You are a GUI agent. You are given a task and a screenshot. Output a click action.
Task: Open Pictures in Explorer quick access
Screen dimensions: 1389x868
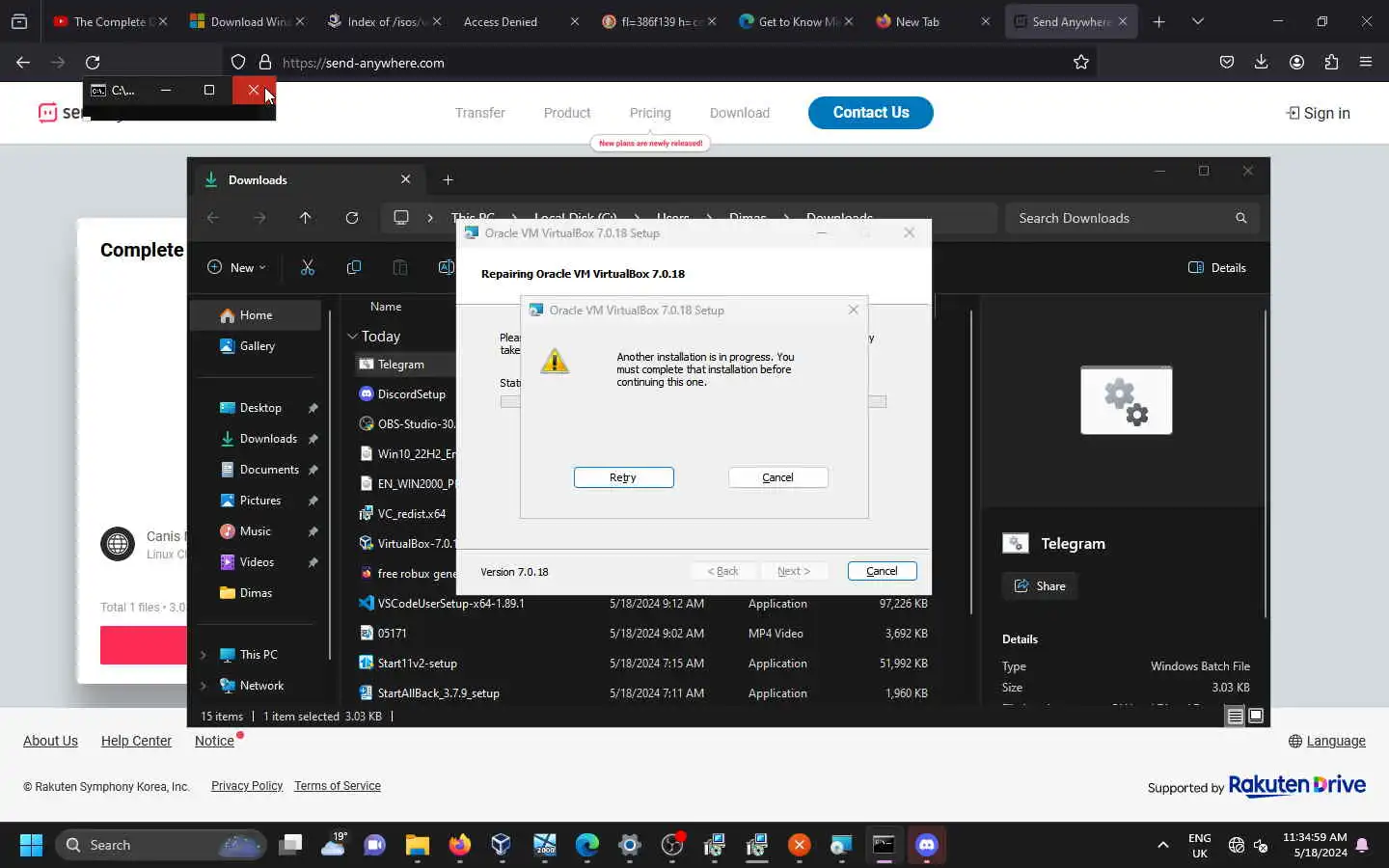pos(260,501)
